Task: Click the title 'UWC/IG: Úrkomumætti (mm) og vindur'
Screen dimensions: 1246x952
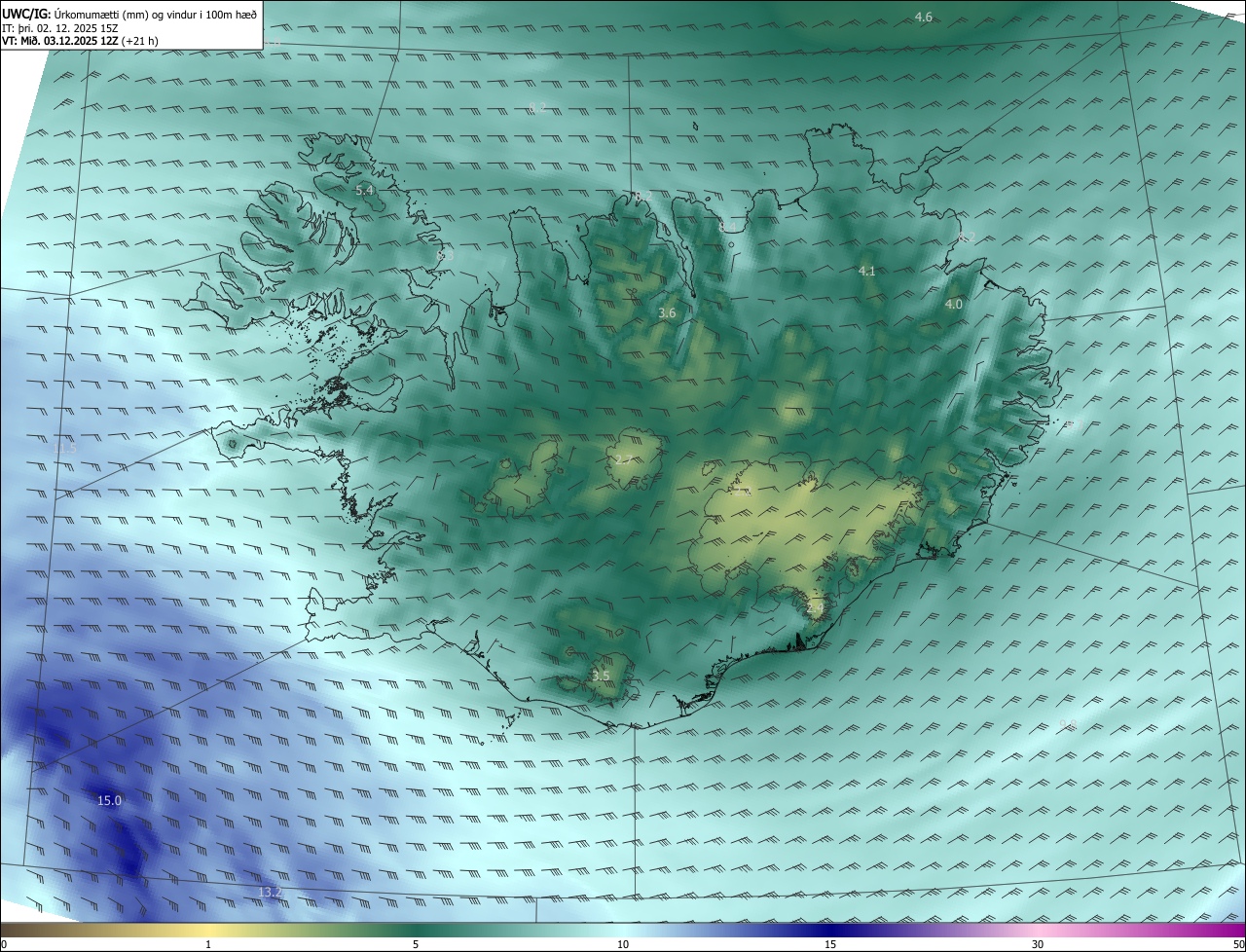Action: click(129, 15)
